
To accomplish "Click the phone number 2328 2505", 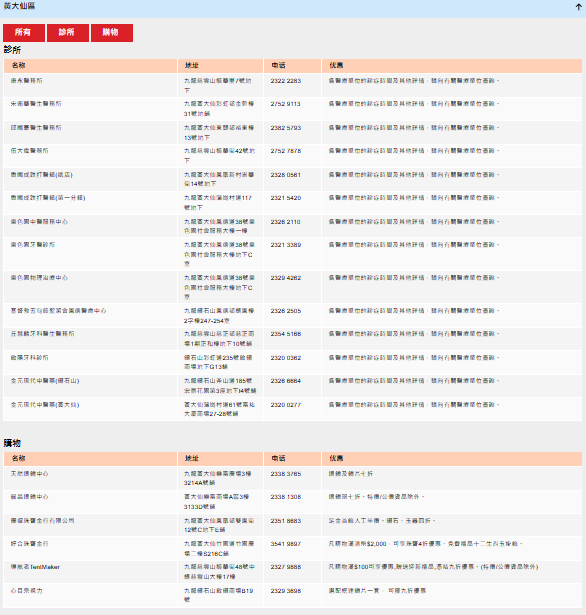I will [286, 311].
